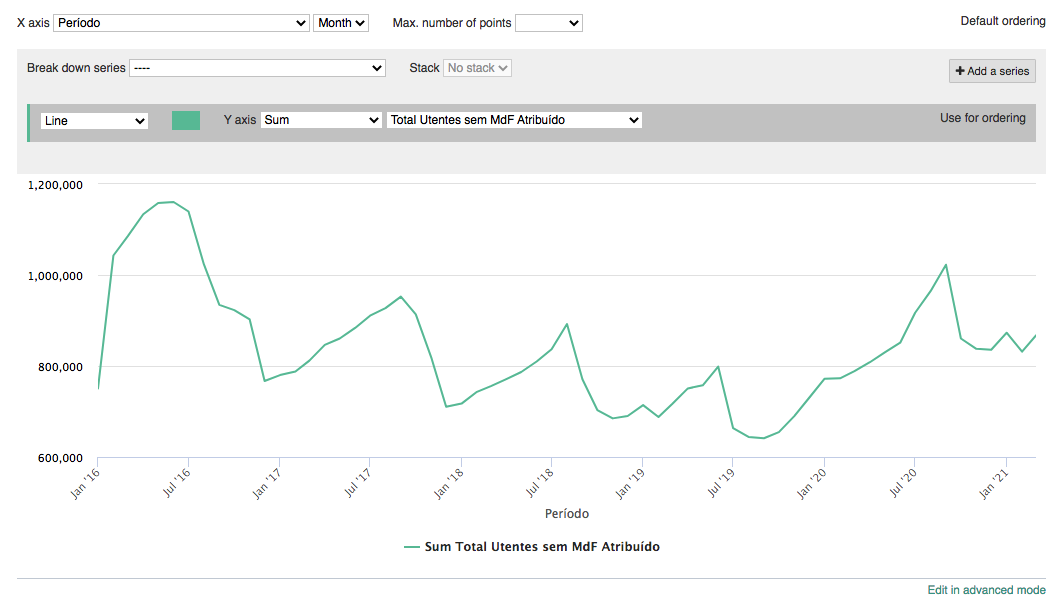This screenshot has height=600, width=1062.
Task: Toggle the green line marker in the legend
Action: tap(412, 547)
